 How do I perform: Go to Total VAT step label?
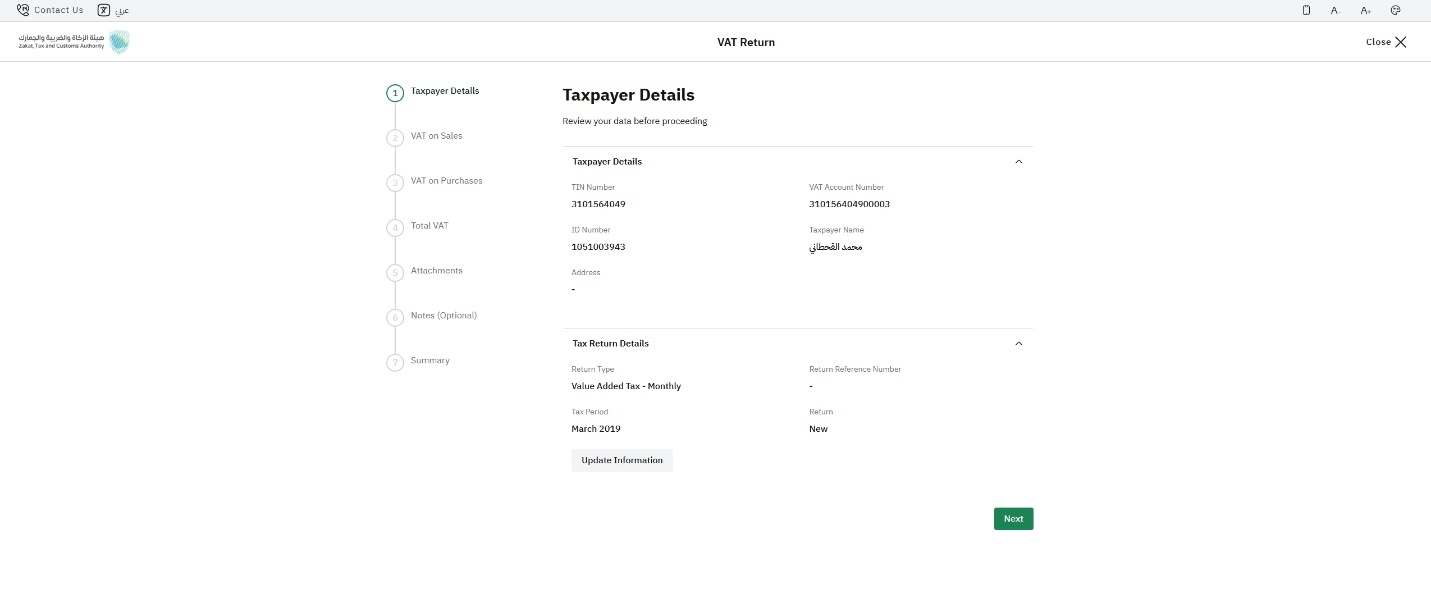[x=430, y=226]
